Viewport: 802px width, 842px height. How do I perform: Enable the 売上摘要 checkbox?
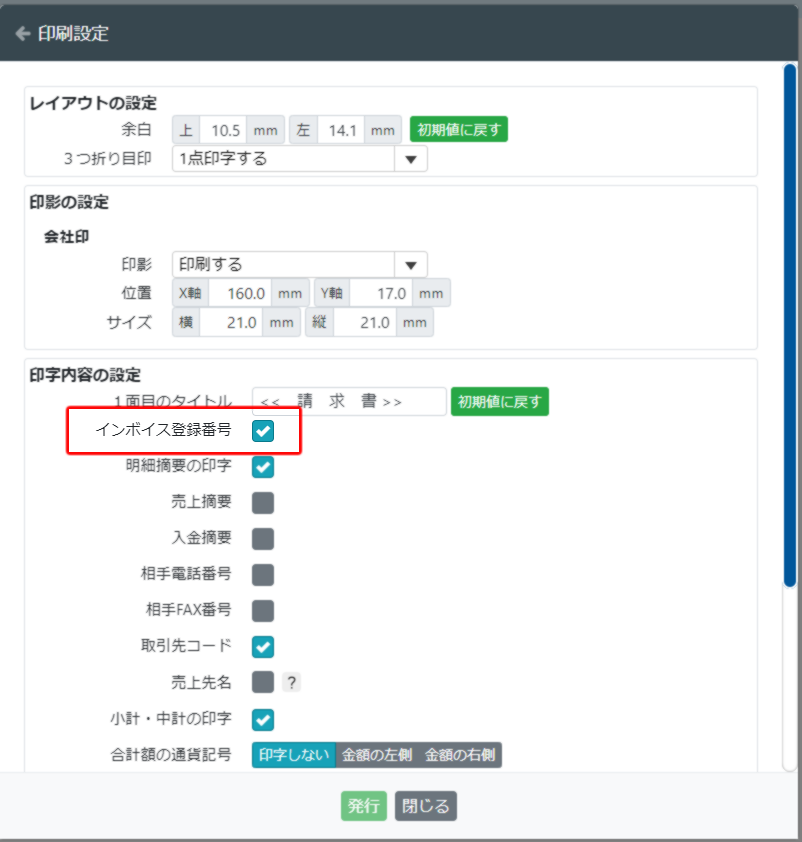pyautogui.click(x=262, y=503)
